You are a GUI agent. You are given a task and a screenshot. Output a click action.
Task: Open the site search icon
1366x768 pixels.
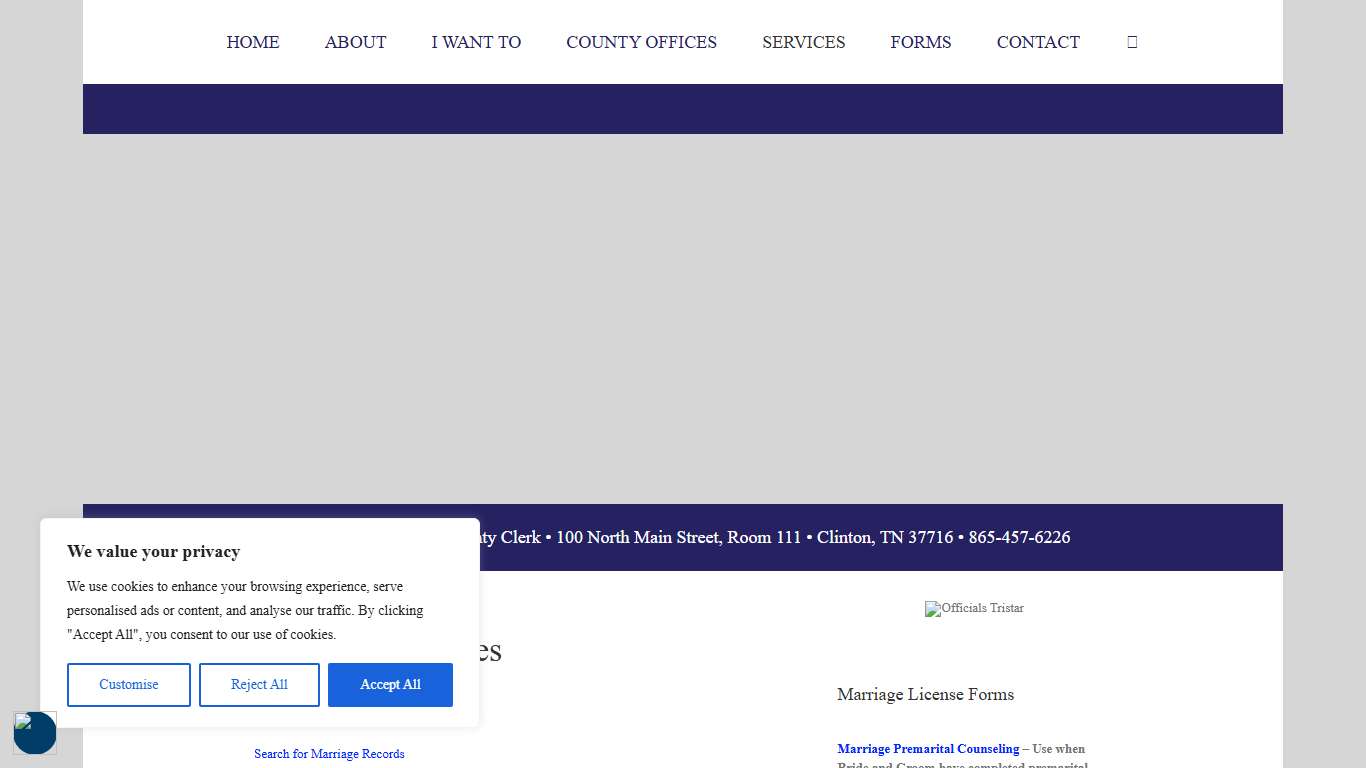point(1131,41)
